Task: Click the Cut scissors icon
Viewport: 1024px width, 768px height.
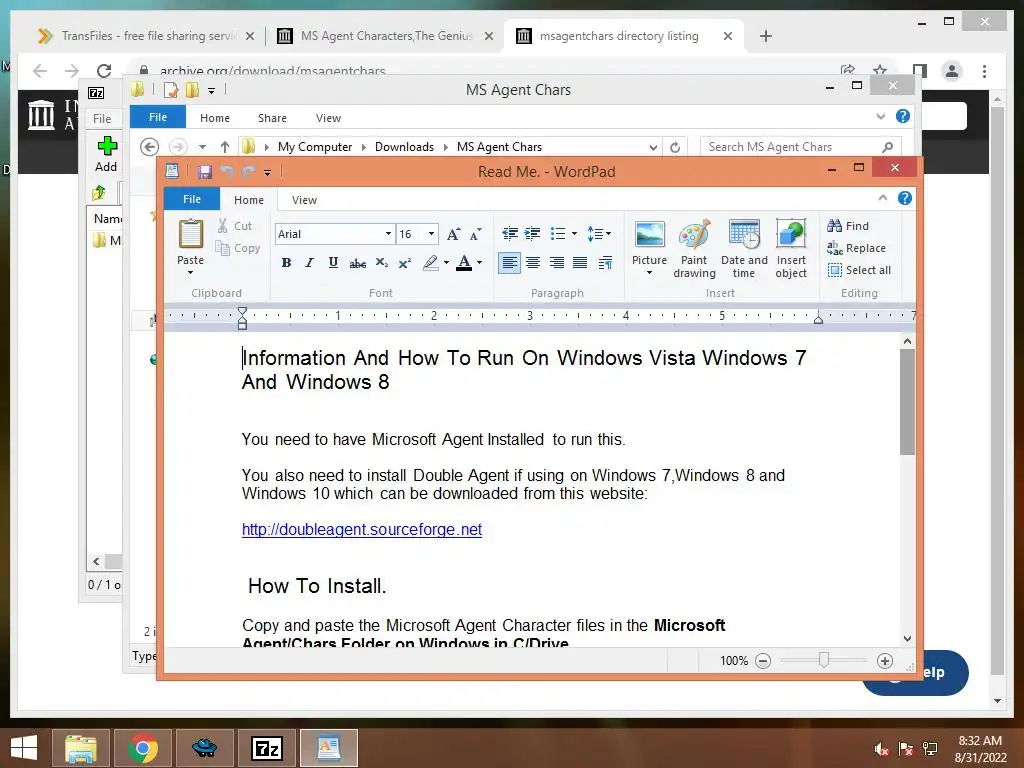Action: [223, 226]
